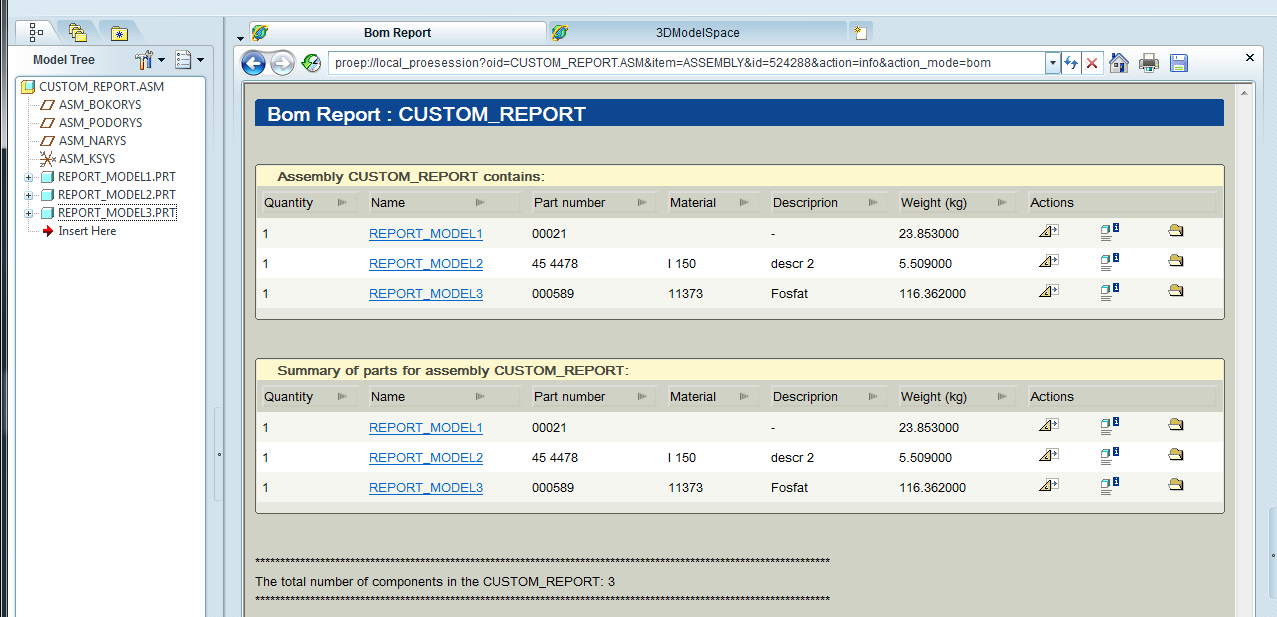Highlight REPORT_MODEL3 via Assembly table action icon

(1048, 292)
